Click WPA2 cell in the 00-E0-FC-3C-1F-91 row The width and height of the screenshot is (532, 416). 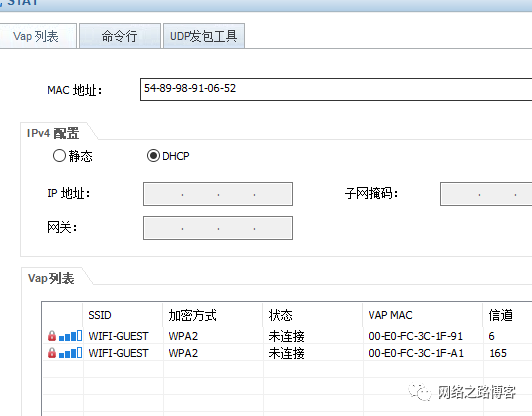tap(183, 336)
